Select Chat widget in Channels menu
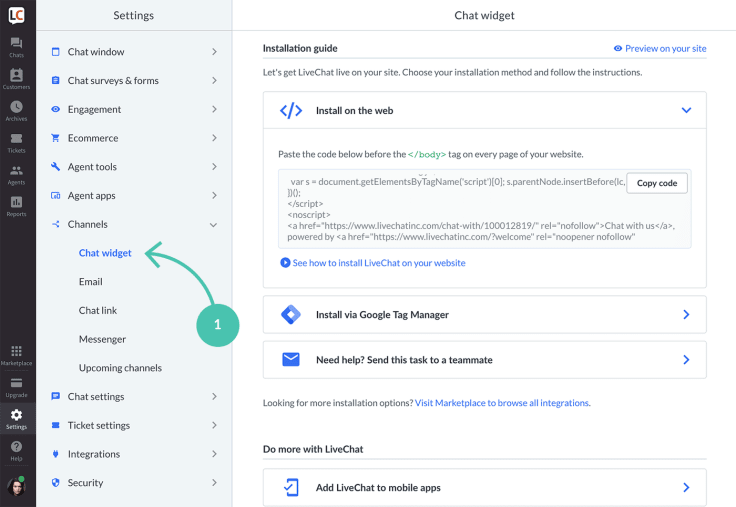 (105, 253)
